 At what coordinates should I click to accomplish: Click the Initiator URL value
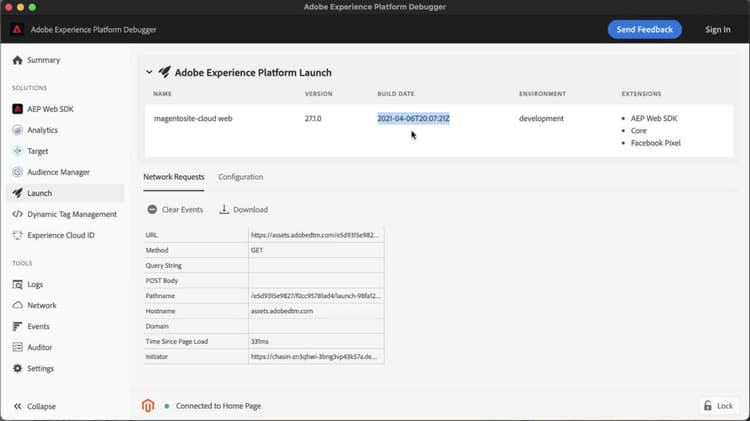point(316,356)
